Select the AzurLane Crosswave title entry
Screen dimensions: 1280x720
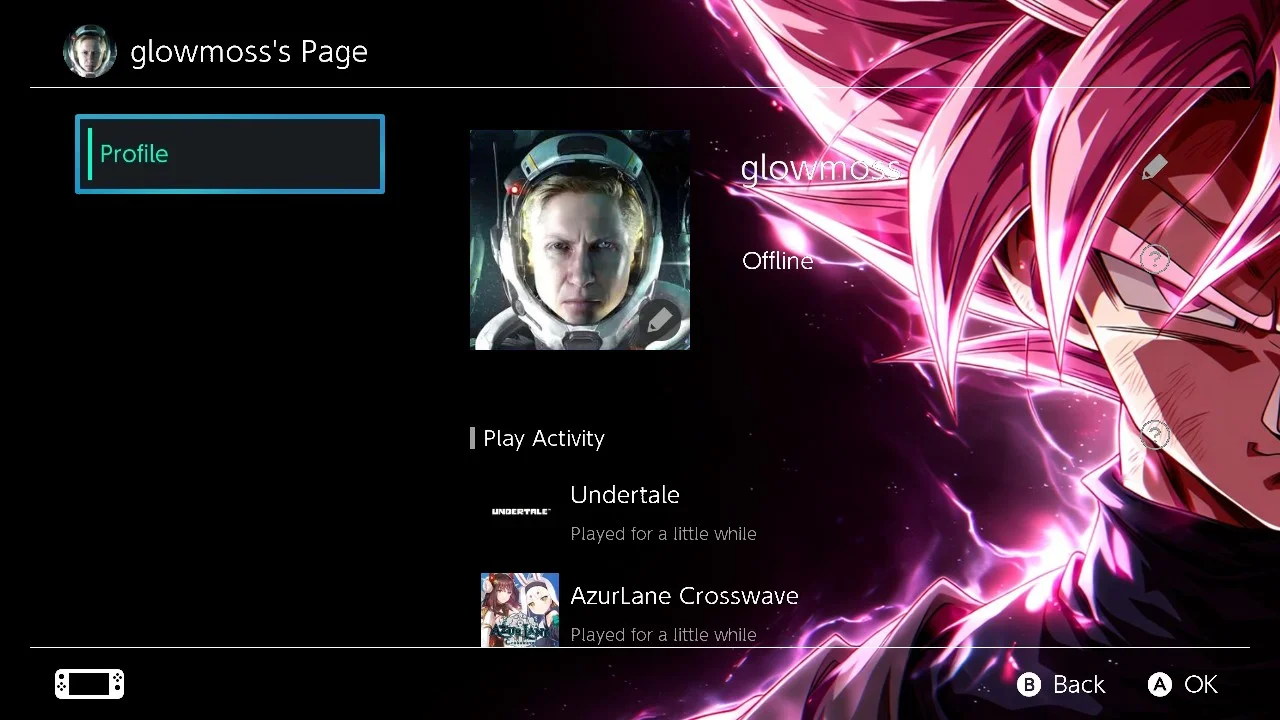point(684,596)
